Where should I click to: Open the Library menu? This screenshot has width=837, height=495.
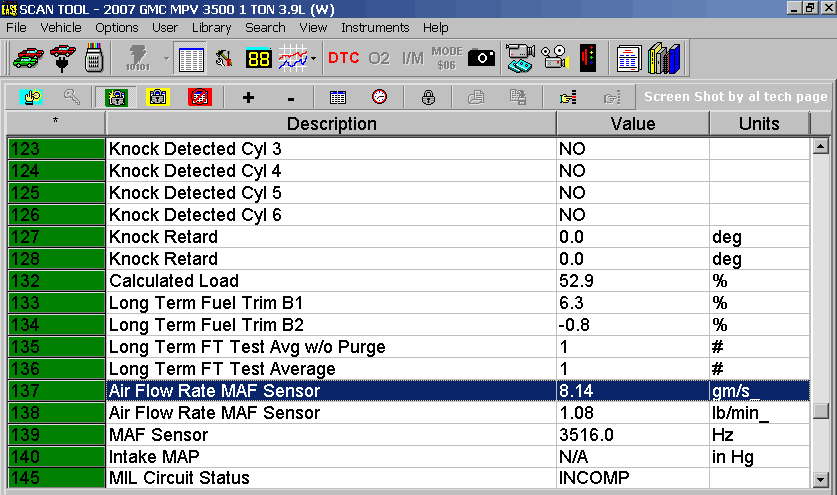(211, 27)
